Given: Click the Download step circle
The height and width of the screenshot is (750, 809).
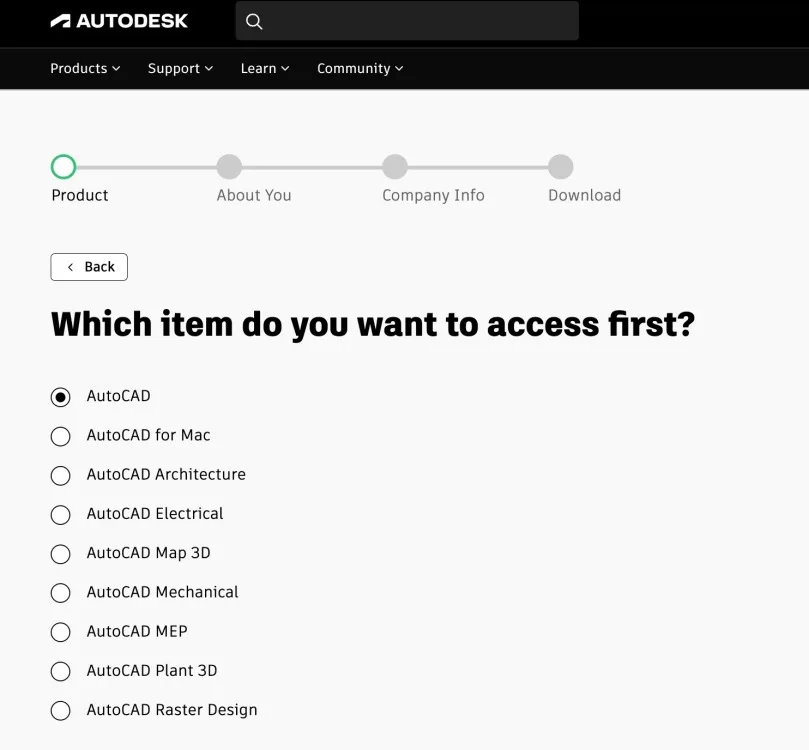Looking at the screenshot, I should coord(561,167).
